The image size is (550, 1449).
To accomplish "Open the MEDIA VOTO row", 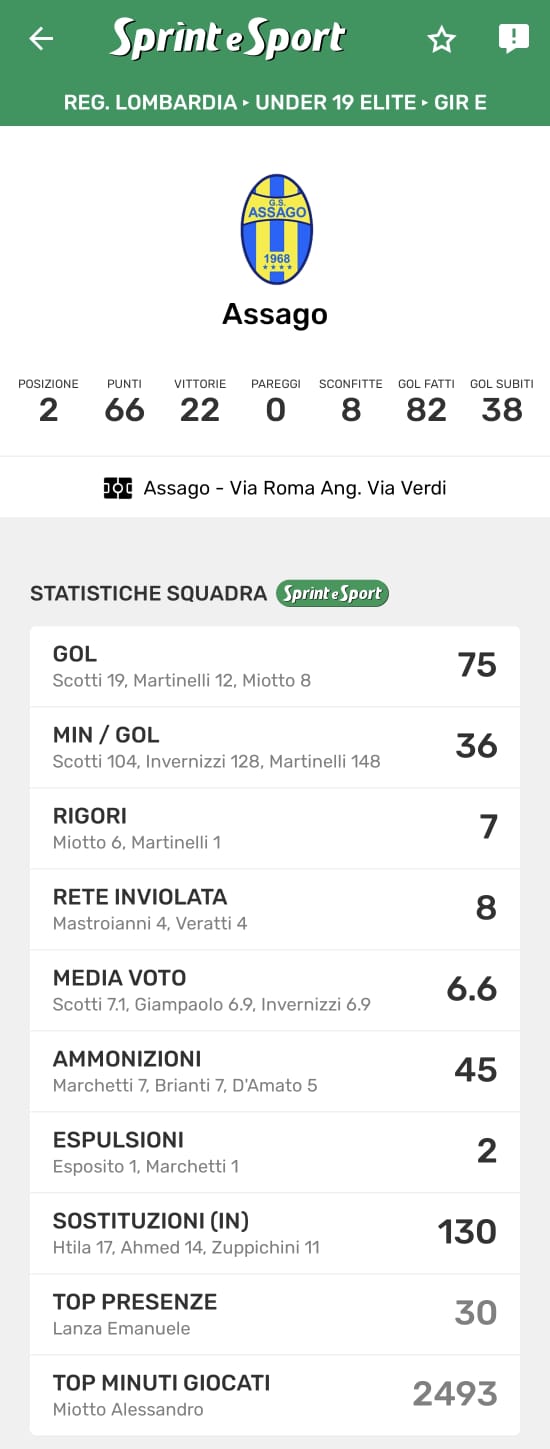I will click(275, 990).
